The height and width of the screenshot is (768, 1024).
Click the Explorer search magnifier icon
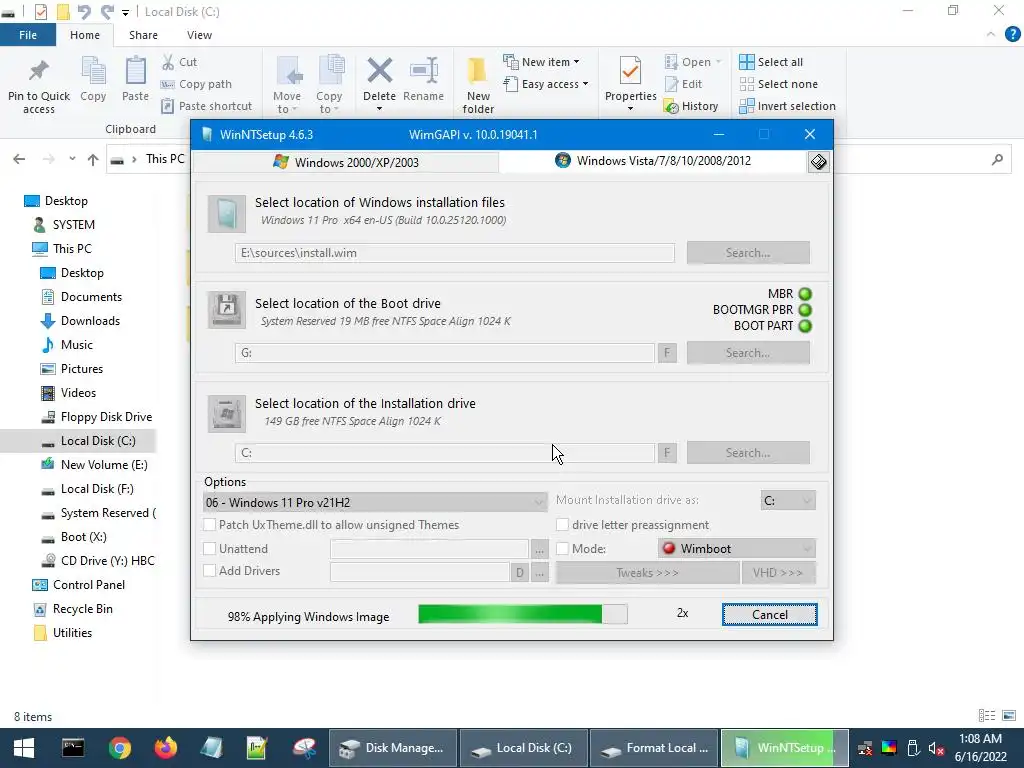coord(997,159)
